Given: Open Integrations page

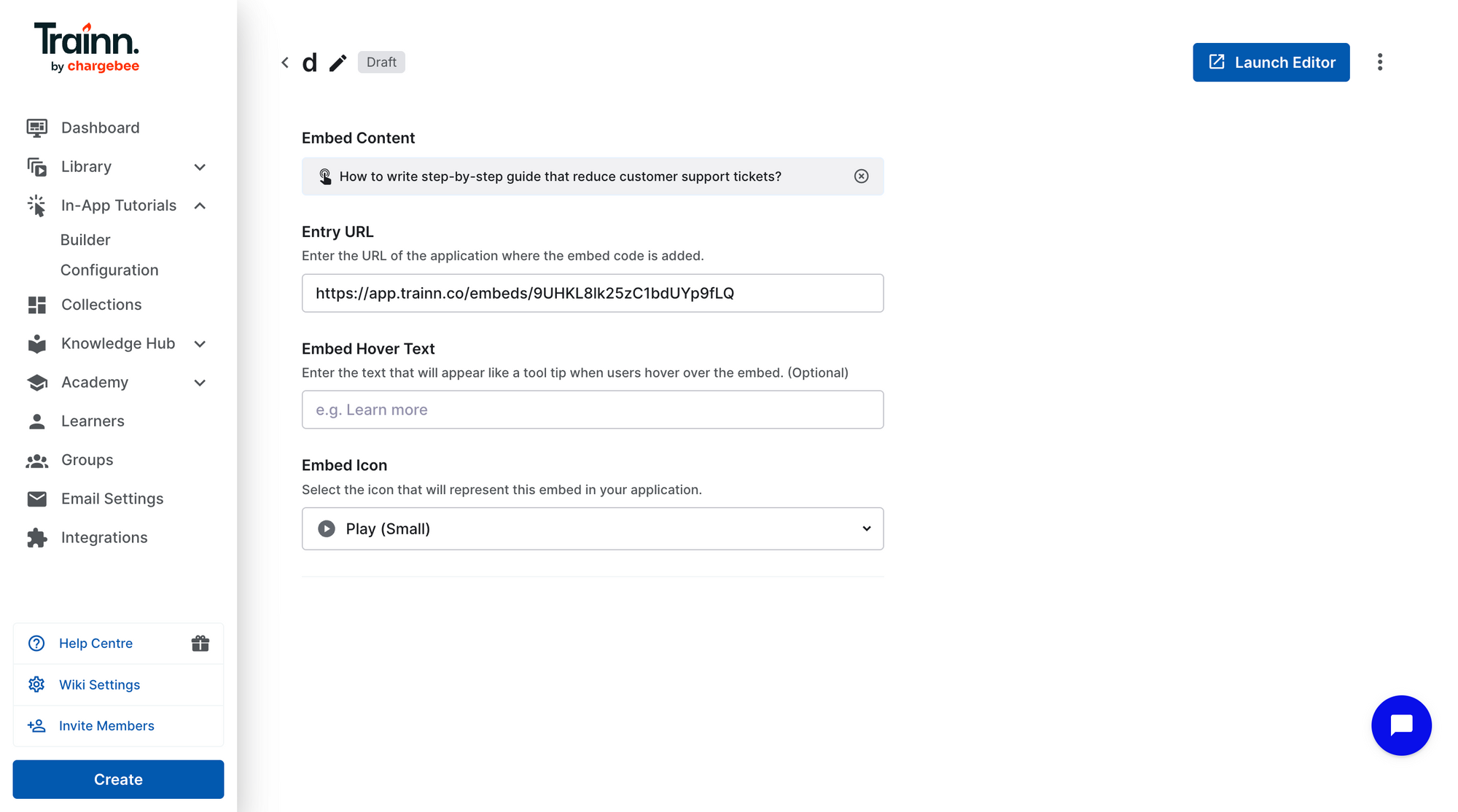Looking at the screenshot, I should click(x=104, y=537).
